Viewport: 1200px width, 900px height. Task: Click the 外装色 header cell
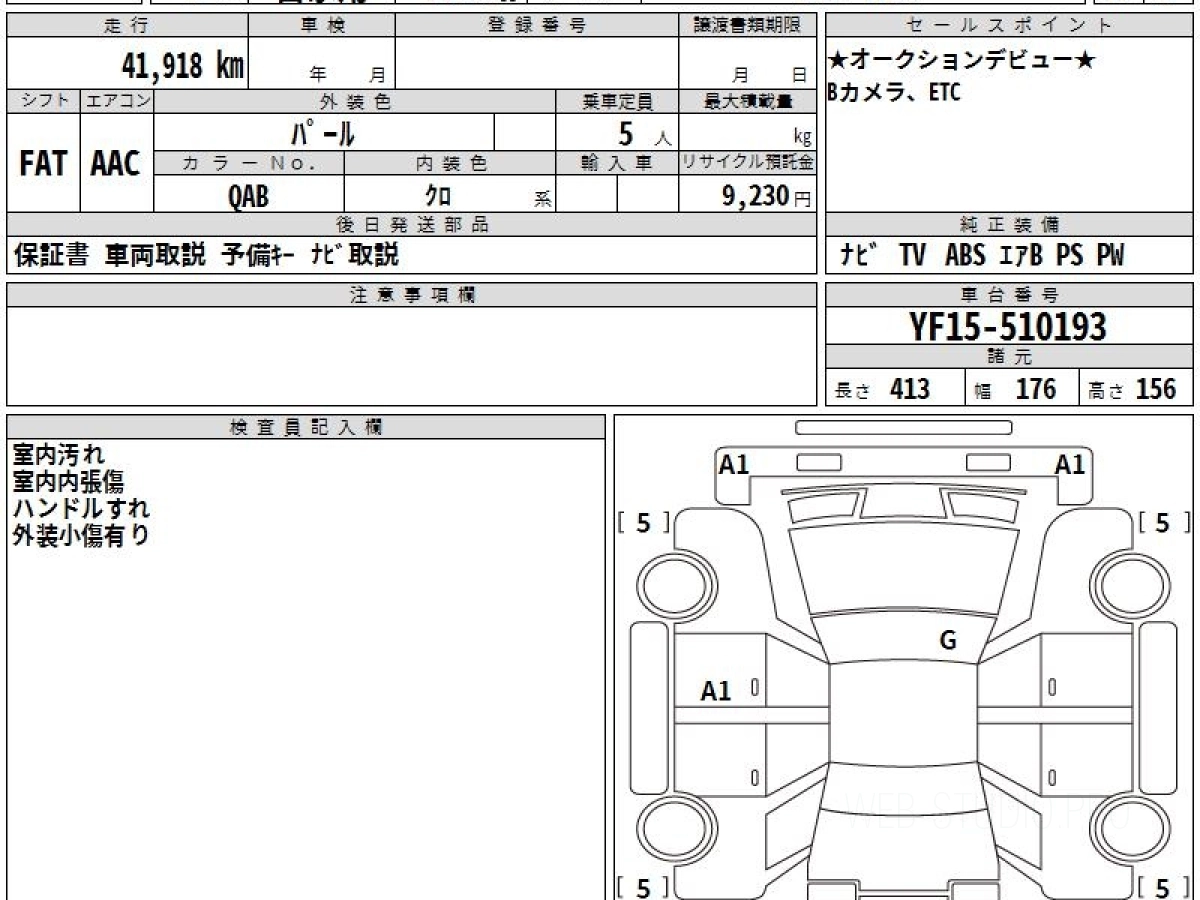tap(355, 101)
